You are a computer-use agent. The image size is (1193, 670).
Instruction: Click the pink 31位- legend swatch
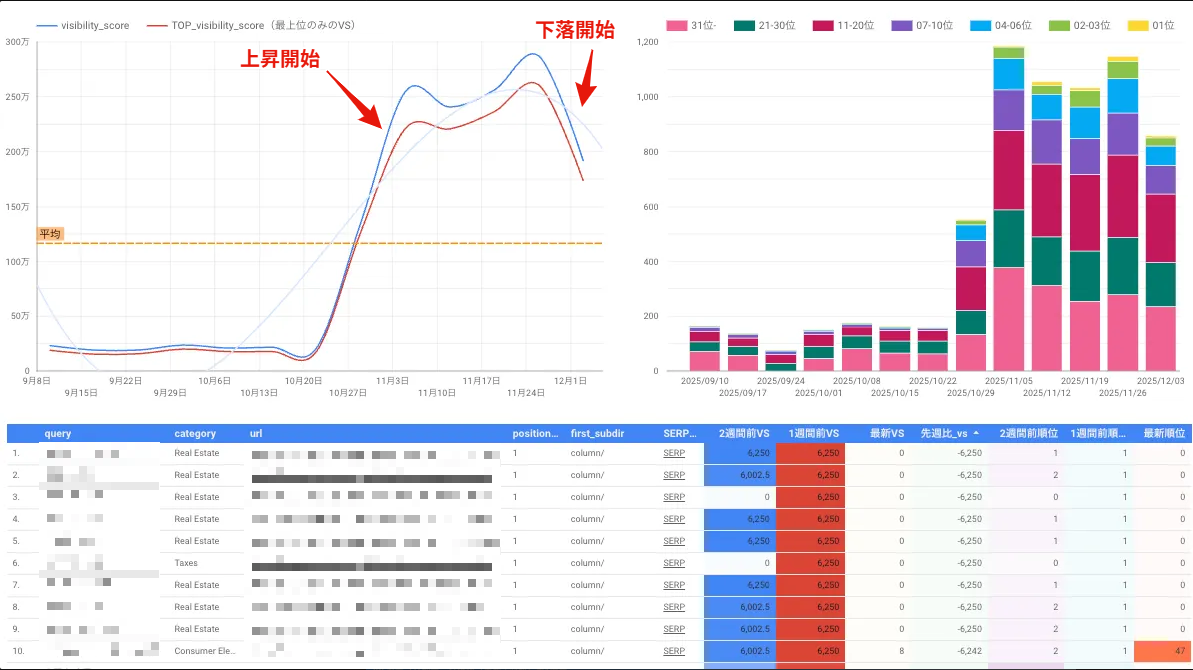pos(676,25)
